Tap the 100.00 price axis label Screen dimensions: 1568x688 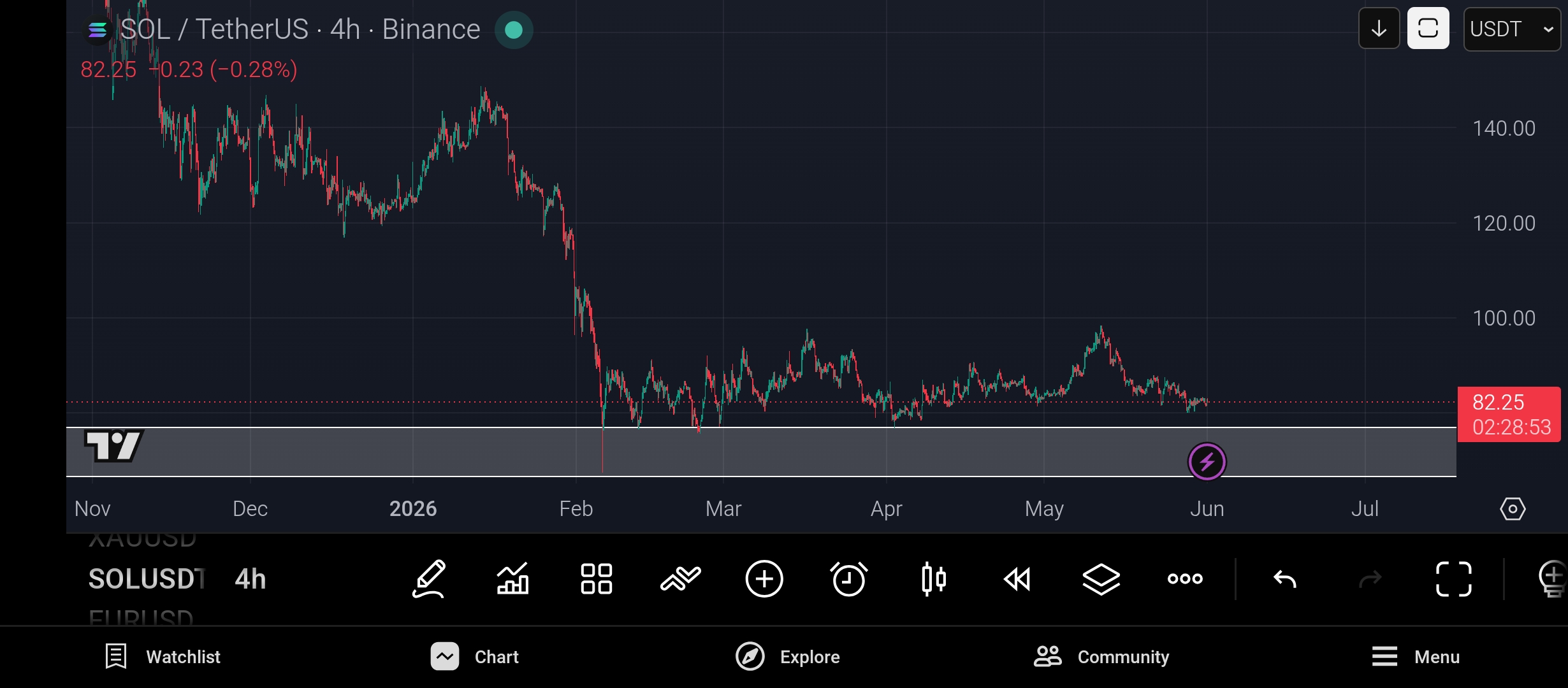pyautogui.click(x=1504, y=319)
